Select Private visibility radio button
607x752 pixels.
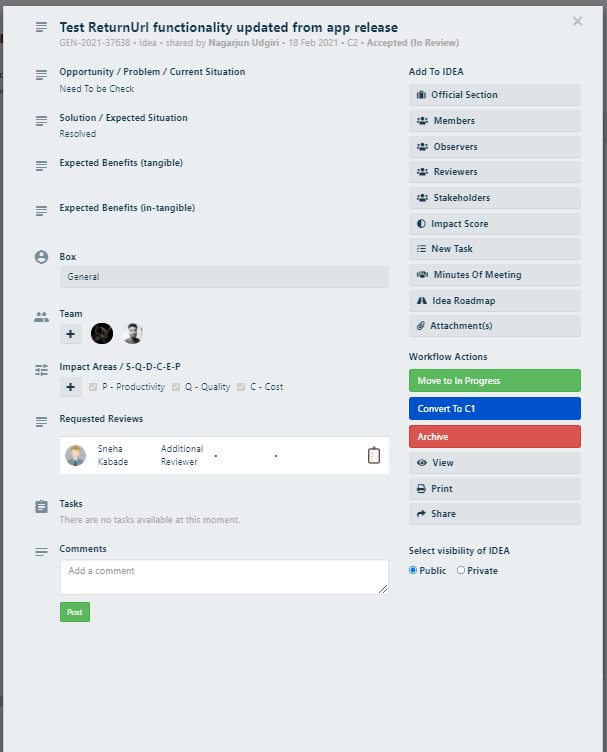point(461,570)
